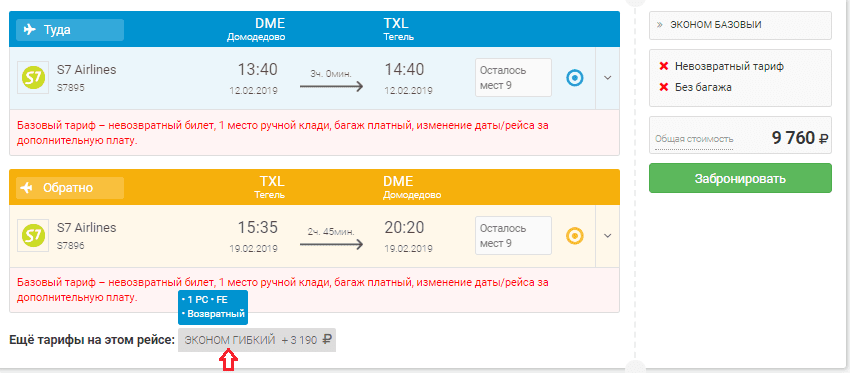
Task: Click the Осталось мест 9 box for the outbound flight
Action: 513,78
